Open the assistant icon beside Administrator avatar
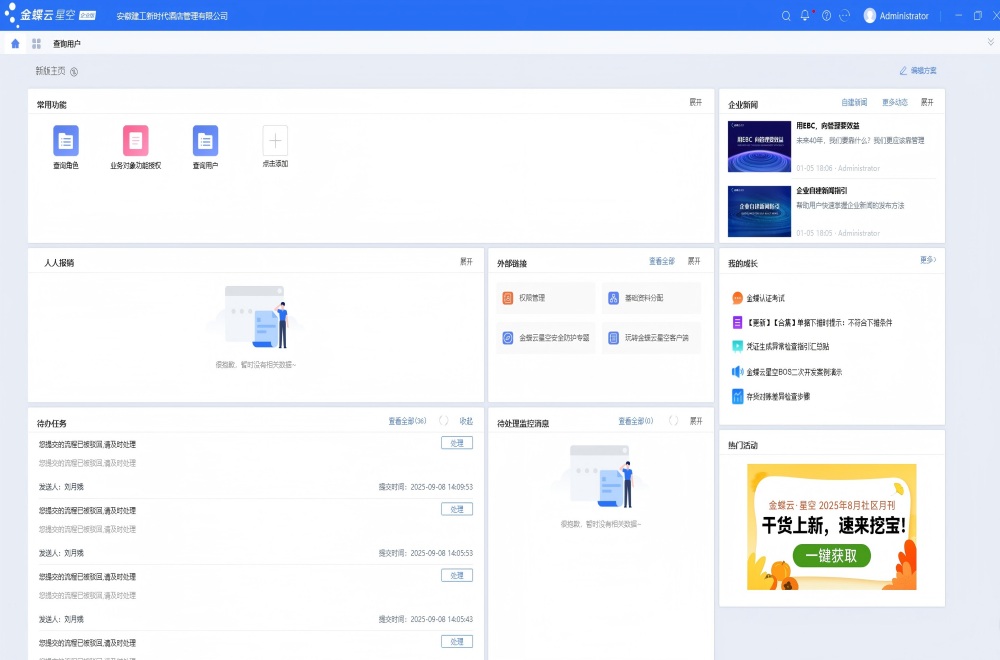The image size is (1000, 660). 843,15
